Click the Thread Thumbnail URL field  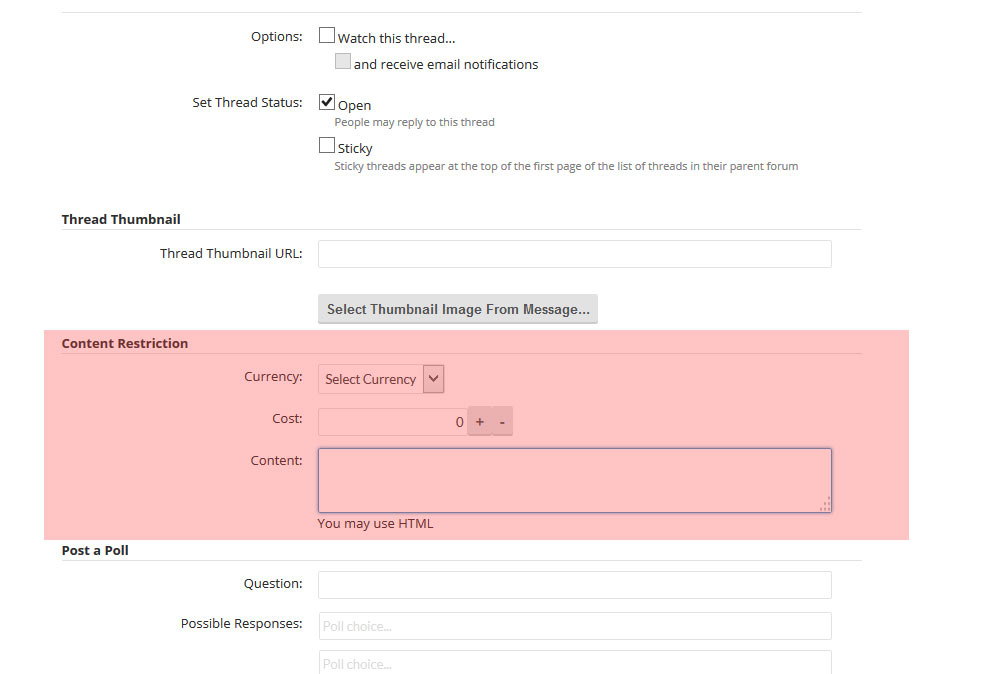[574, 254]
